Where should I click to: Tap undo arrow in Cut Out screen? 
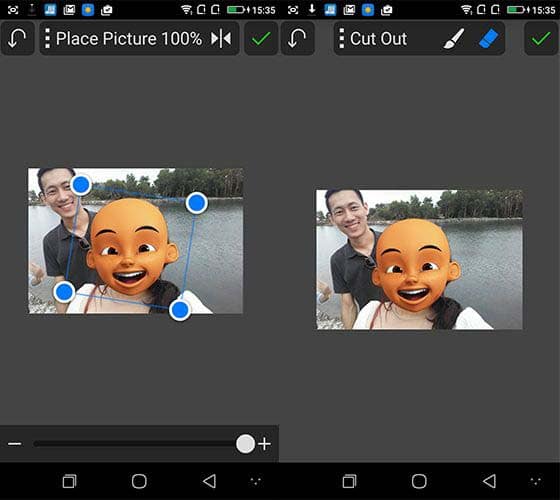pos(298,38)
